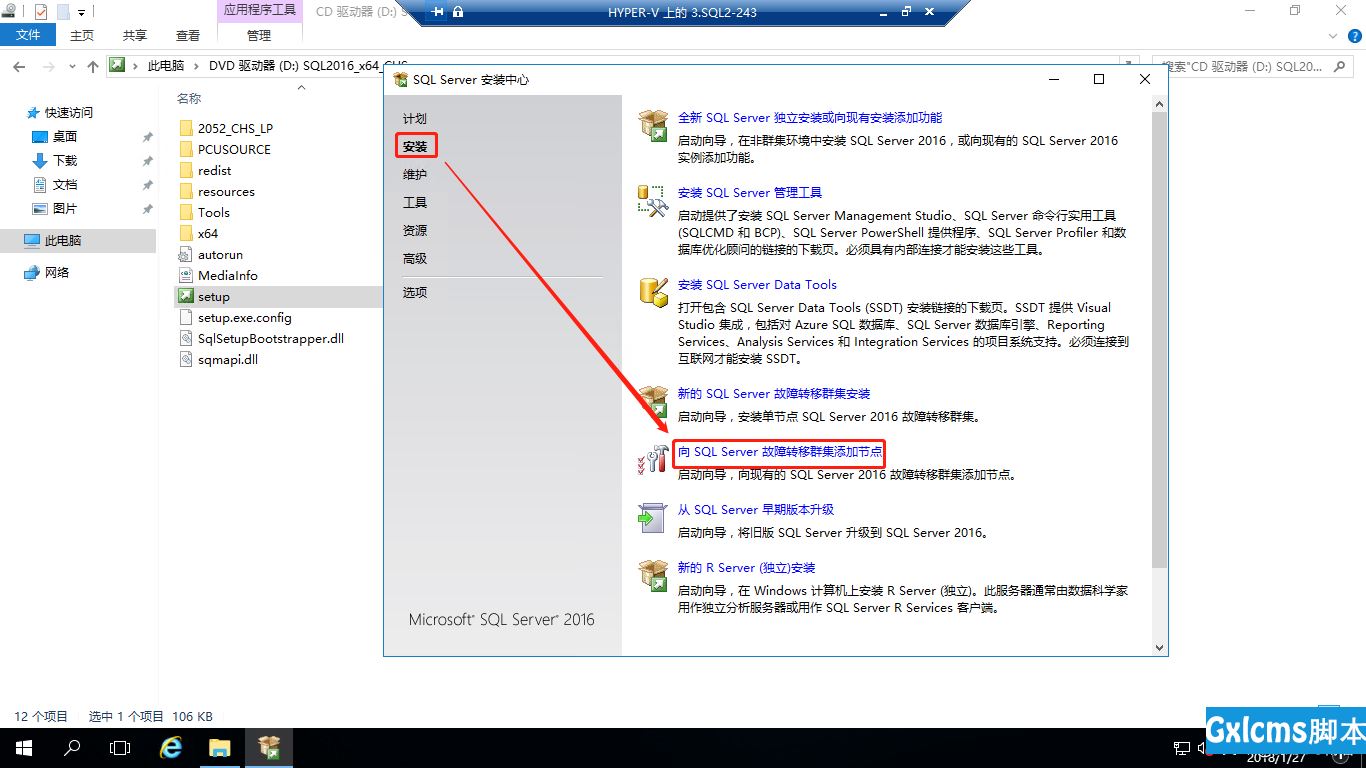This screenshot has height=768, width=1366.
Task: Click the SQL Server setup taskbar icon
Action: (269, 747)
